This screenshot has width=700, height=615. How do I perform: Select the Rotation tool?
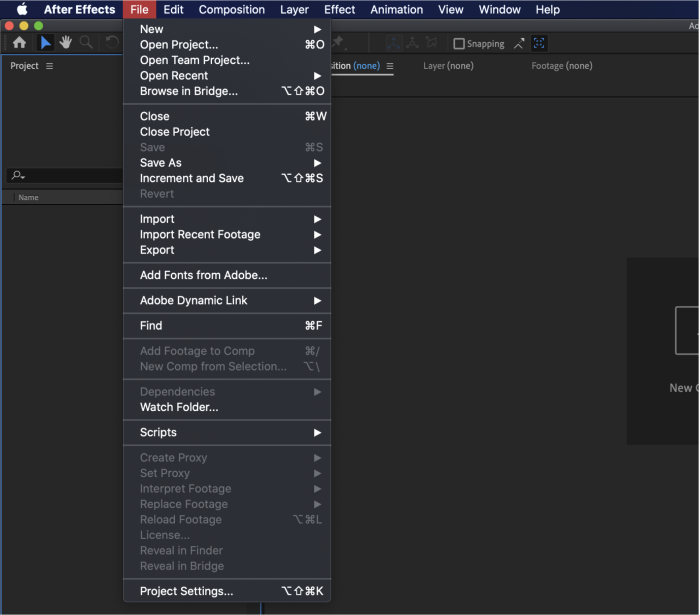(112, 43)
